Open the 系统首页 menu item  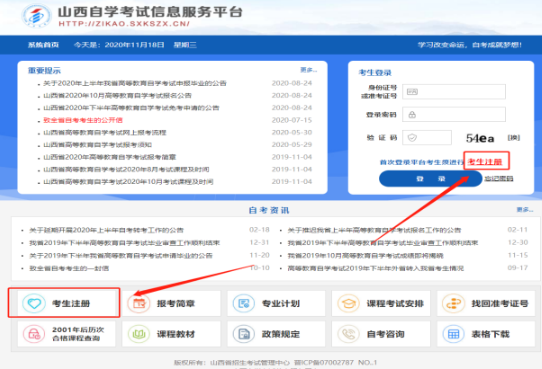pos(43,45)
